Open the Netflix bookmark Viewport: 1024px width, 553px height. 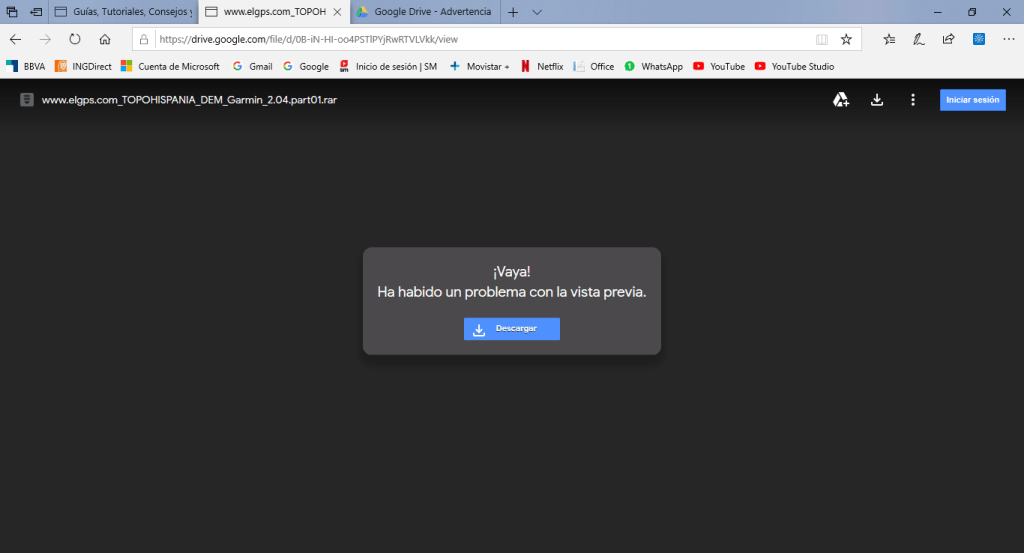(x=542, y=66)
